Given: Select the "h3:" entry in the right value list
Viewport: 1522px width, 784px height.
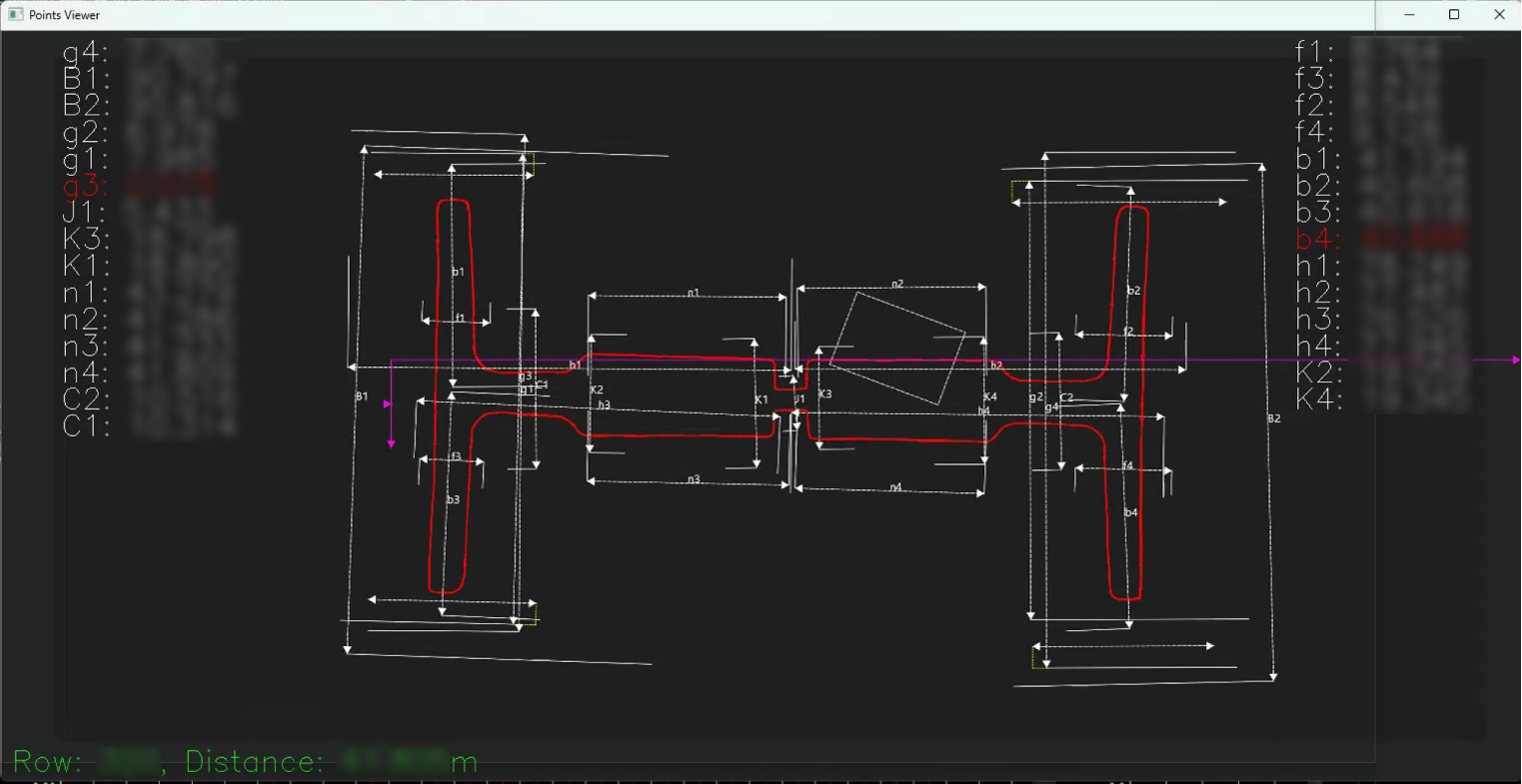Looking at the screenshot, I should pos(1317,320).
